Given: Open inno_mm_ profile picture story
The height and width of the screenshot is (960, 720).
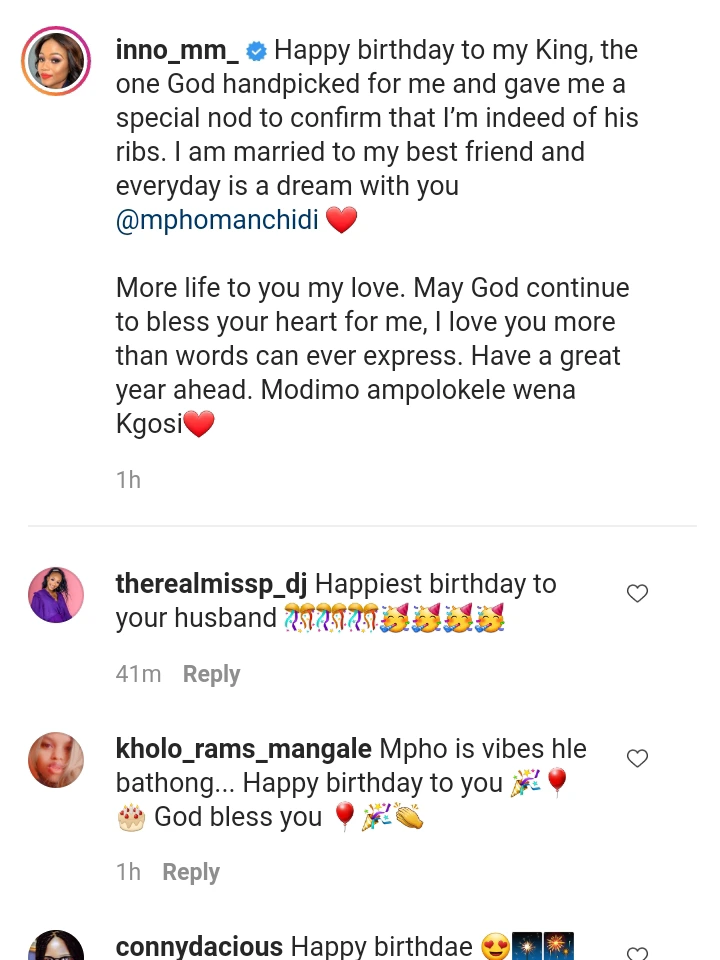Looking at the screenshot, I should [56, 61].
